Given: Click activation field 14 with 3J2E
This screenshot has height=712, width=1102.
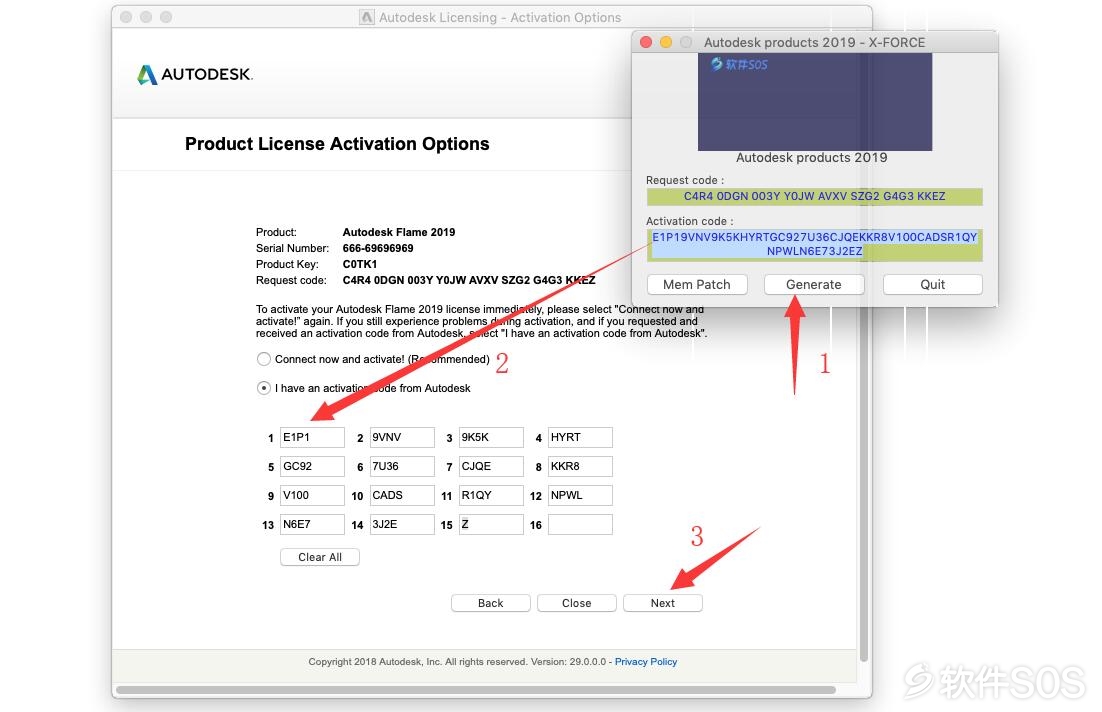Looking at the screenshot, I should (x=402, y=524).
